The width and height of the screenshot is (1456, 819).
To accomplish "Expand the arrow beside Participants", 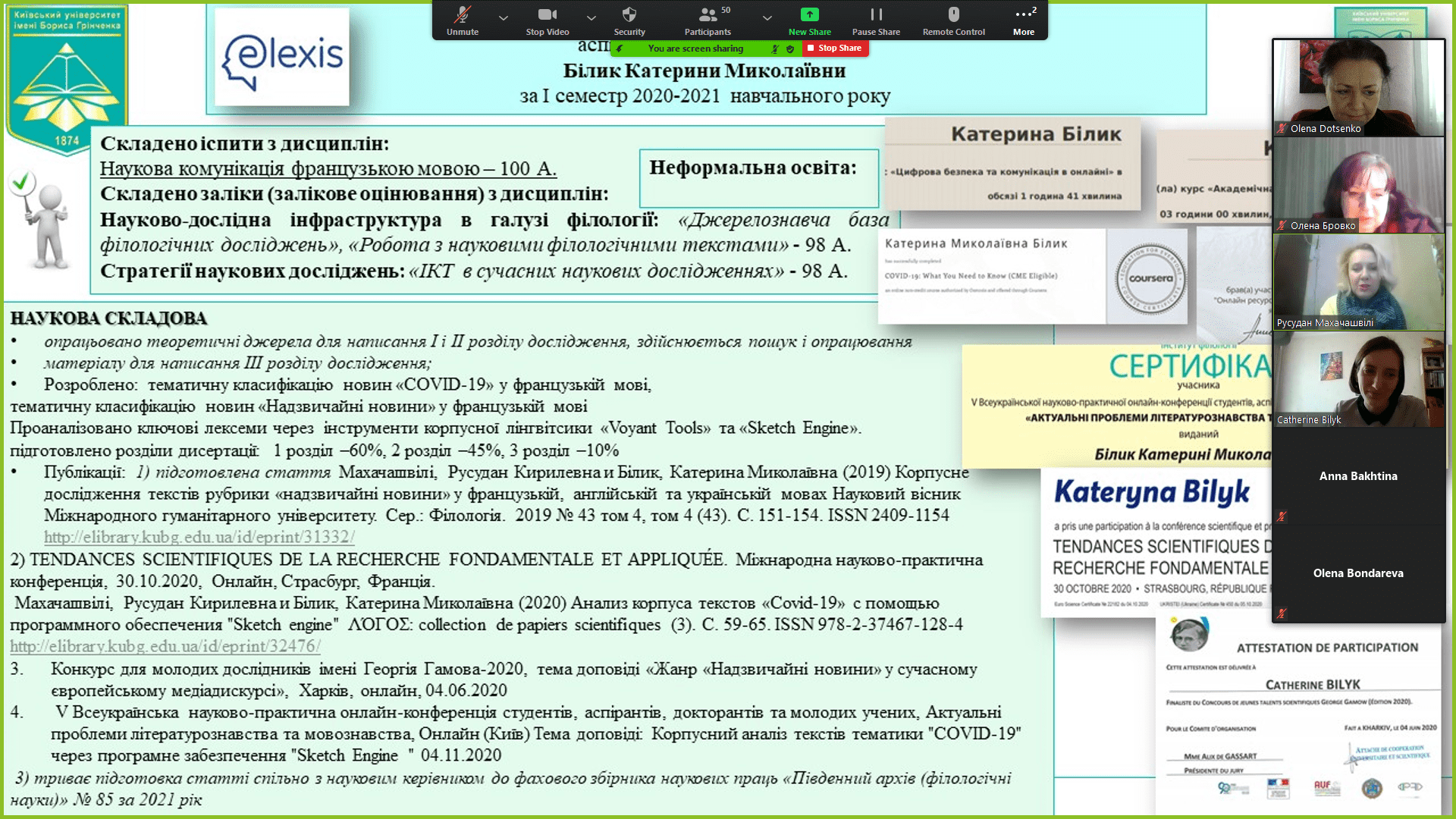I will point(767,17).
